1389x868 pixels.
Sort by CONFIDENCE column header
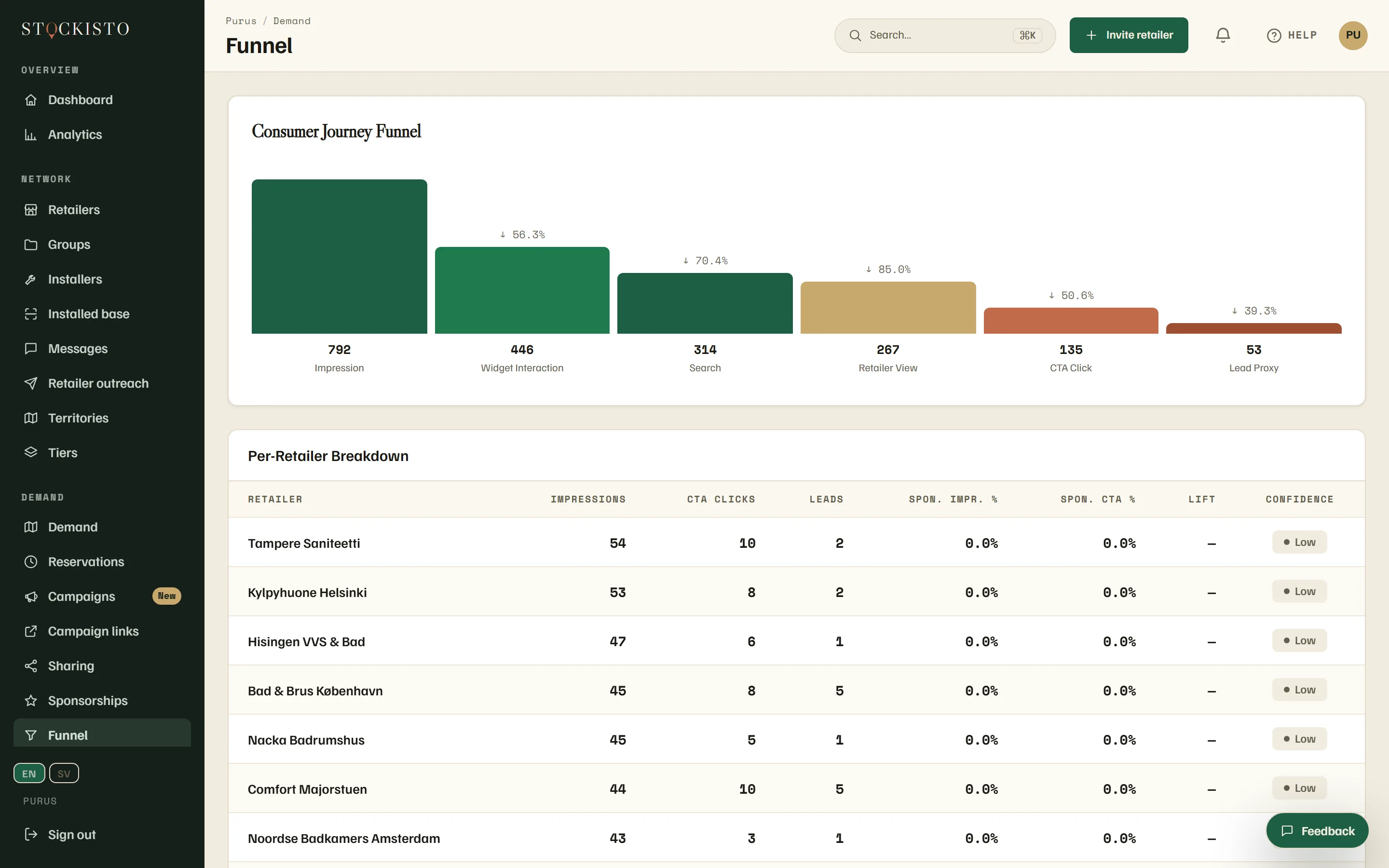pos(1299,500)
